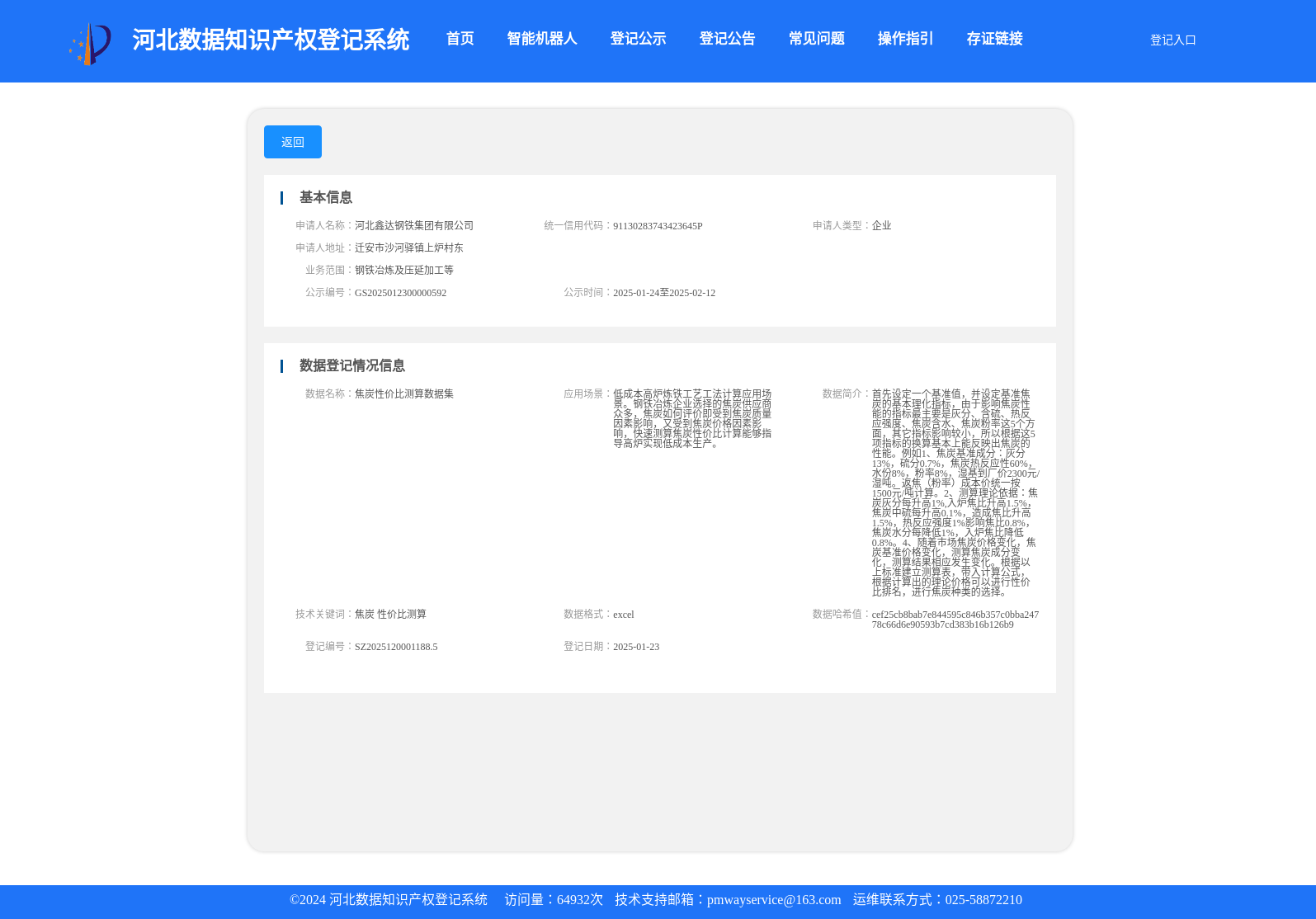Viewport: 1316px width, 919px height.
Task: Select keywords 焦炭 性价比测算
Action: 390,614
